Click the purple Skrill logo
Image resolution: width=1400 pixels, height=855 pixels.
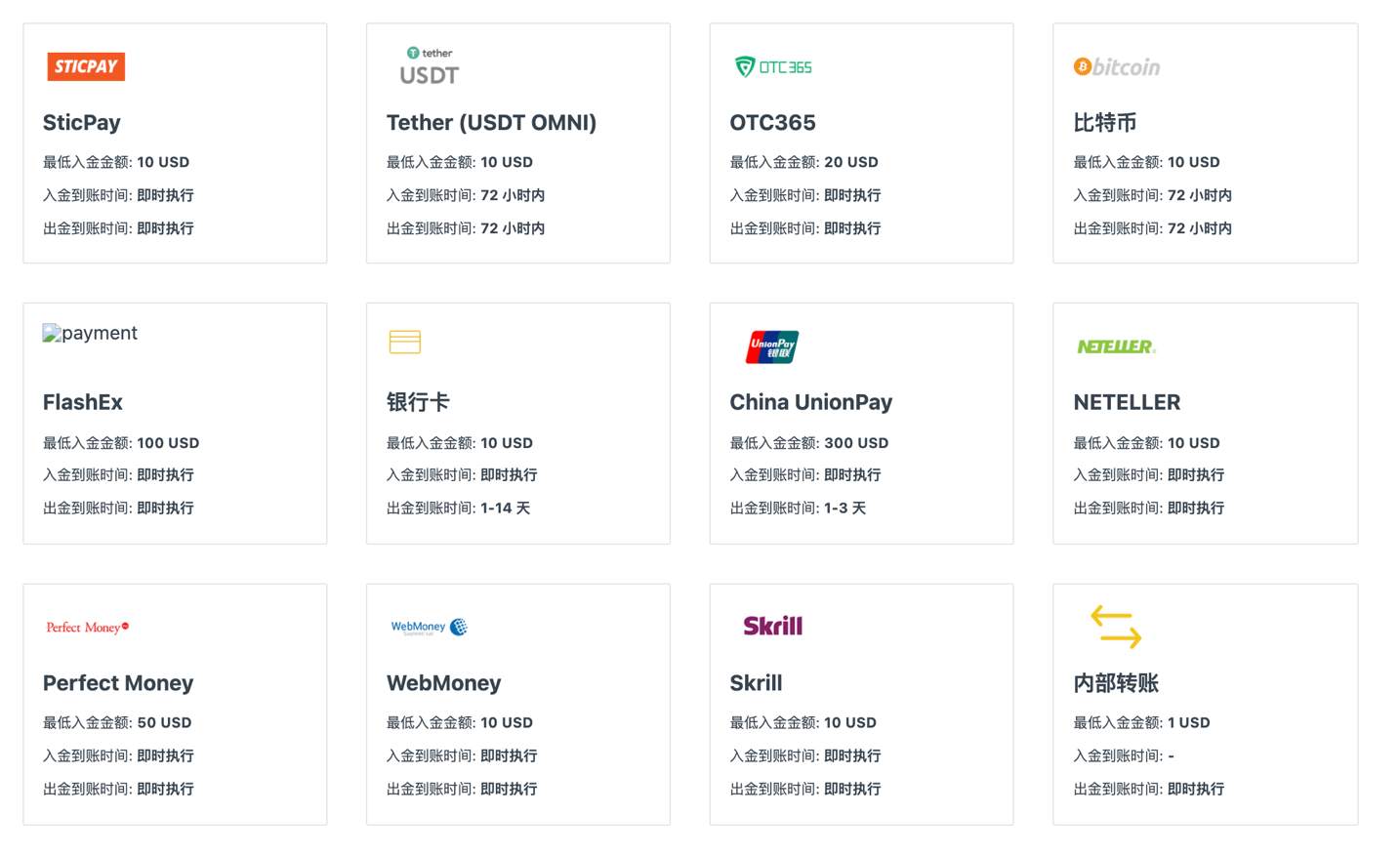[x=772, y=626]
